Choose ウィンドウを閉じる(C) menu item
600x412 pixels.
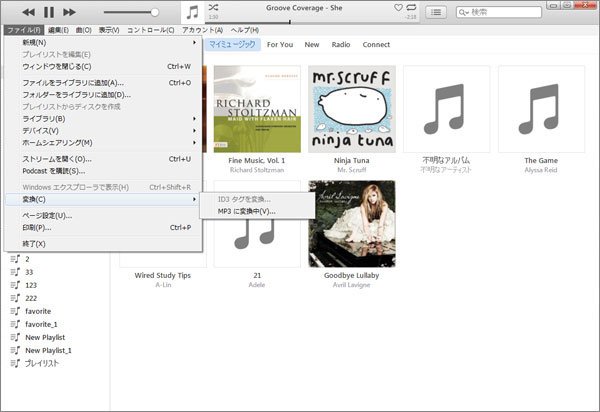(x=103, y=67)
